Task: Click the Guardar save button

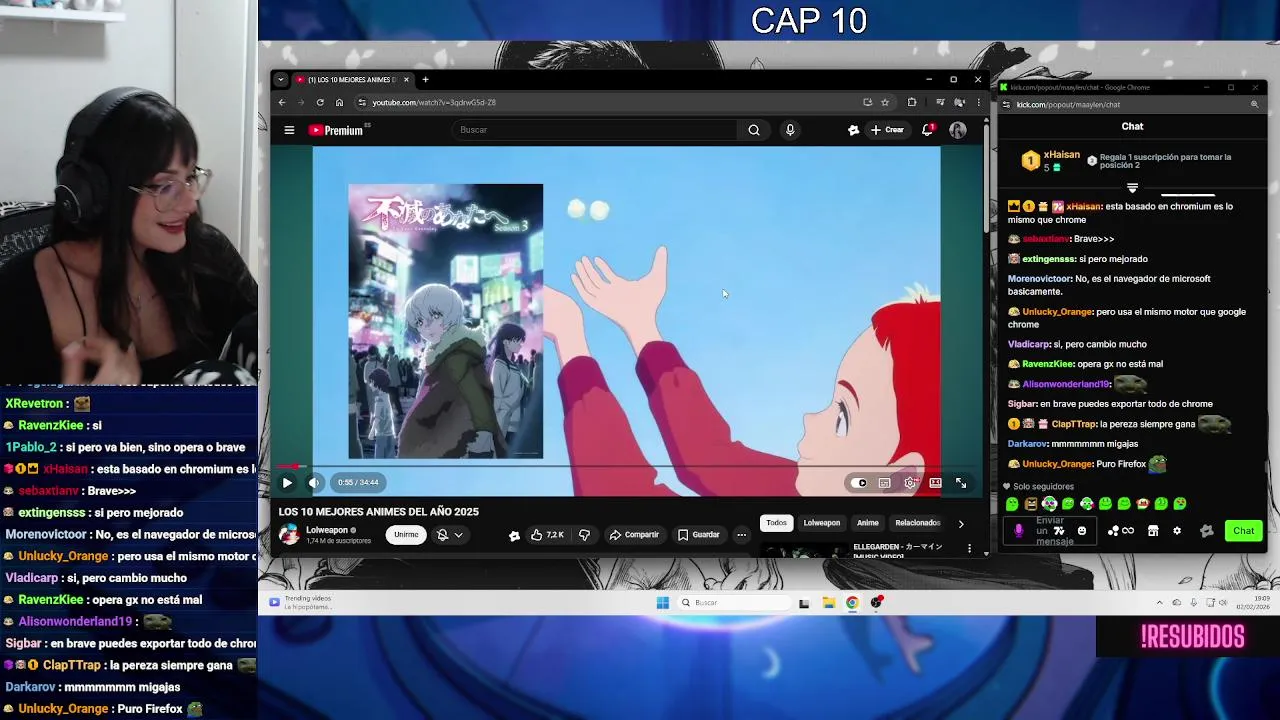Action: pos(699,535)
